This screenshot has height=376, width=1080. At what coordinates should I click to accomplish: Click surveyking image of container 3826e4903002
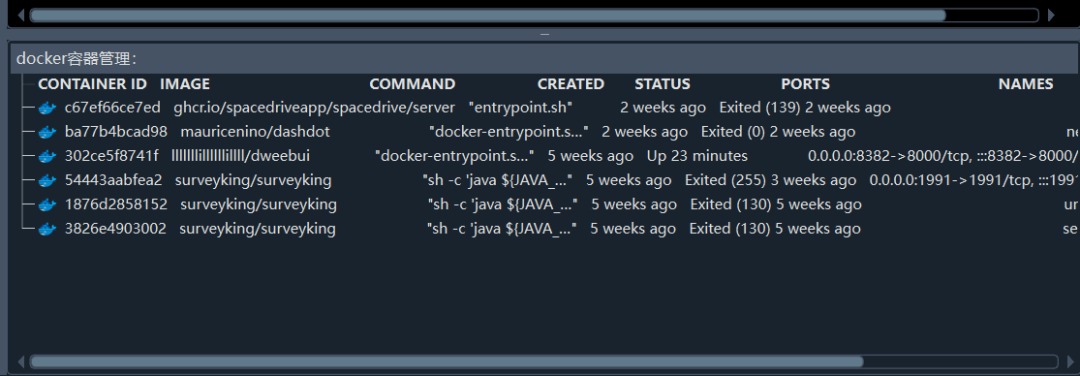click(x=258, y=229)
